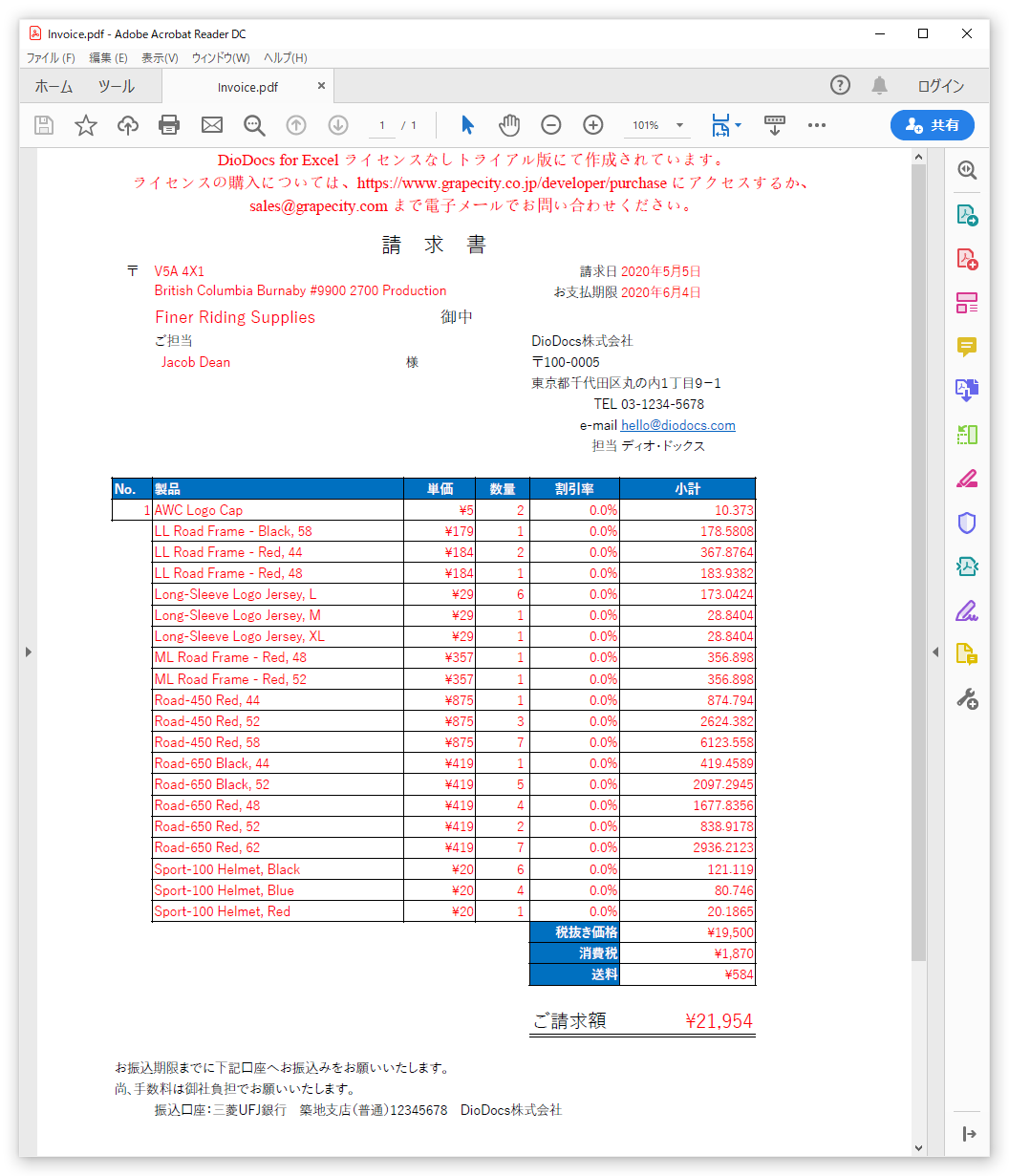1009x1176 pixels.
Task: Open search zoom tool in right sidebar
Action: tap(967, 170)
